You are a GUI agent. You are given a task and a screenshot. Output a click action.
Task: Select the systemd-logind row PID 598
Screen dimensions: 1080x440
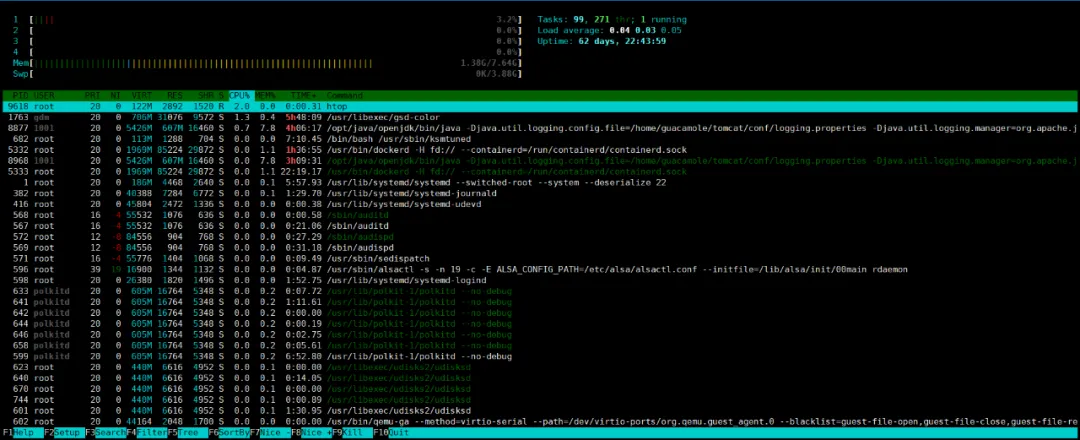(x=540, y=280)
